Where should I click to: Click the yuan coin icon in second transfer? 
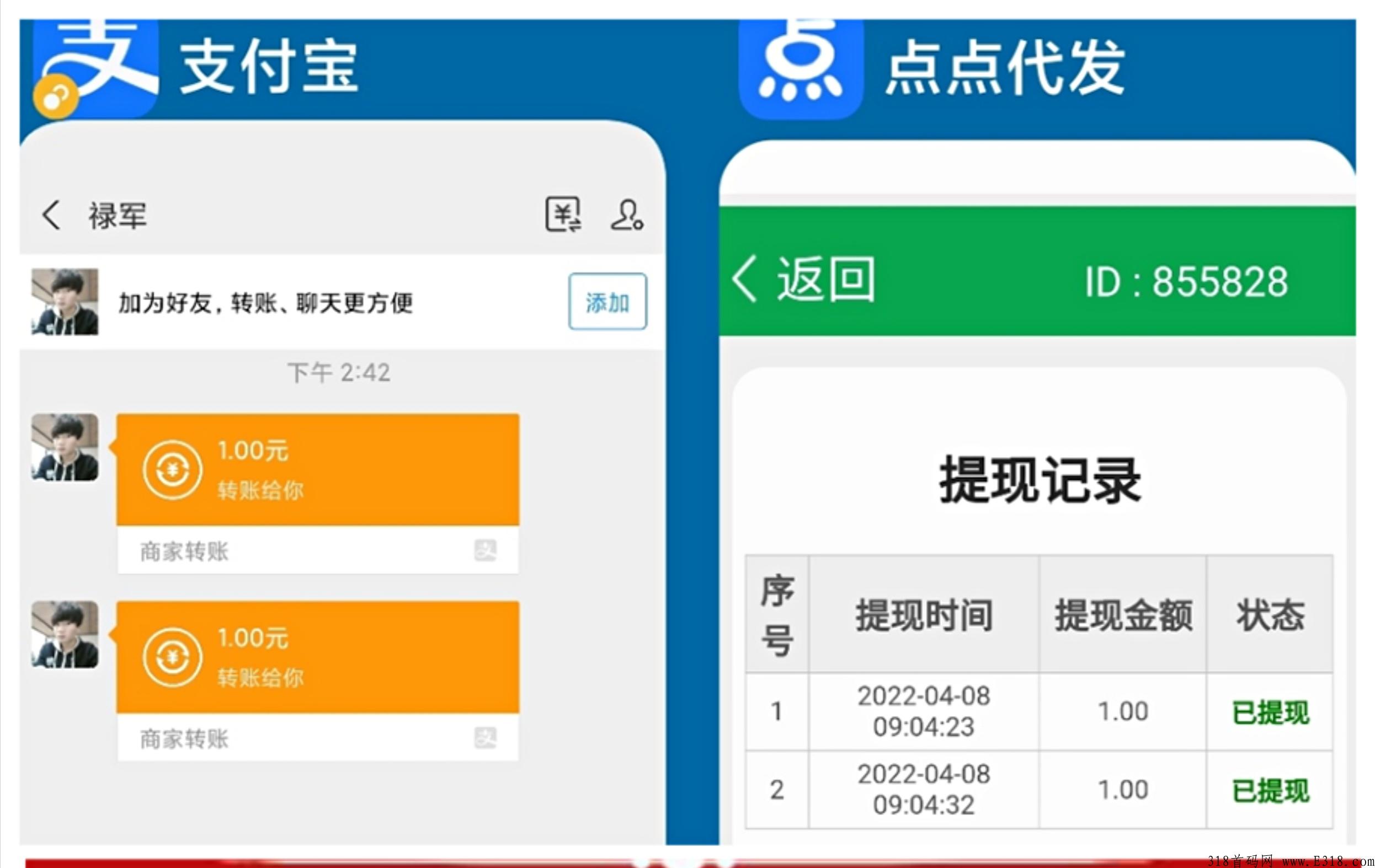click(173, 657)
